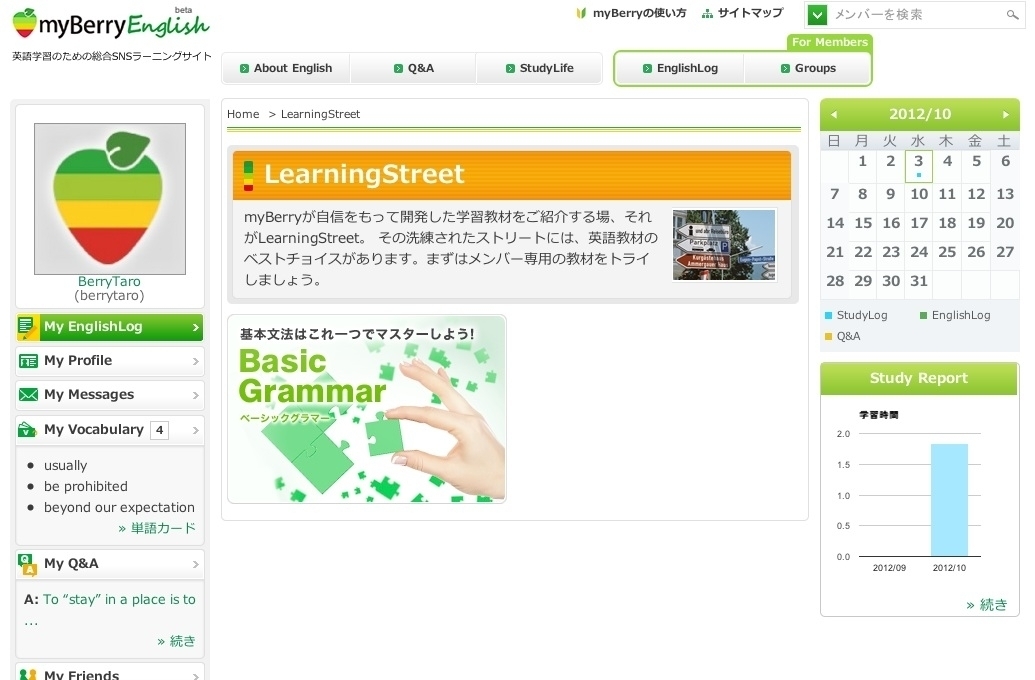Expand My Profile chevron
The image size is (1035, 680).
pyautogui.click(x=195, y=361)
